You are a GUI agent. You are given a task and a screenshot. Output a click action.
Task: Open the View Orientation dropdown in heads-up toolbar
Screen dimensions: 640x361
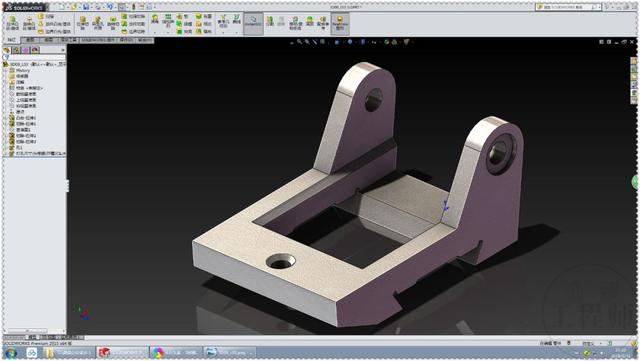click(337, 42)
